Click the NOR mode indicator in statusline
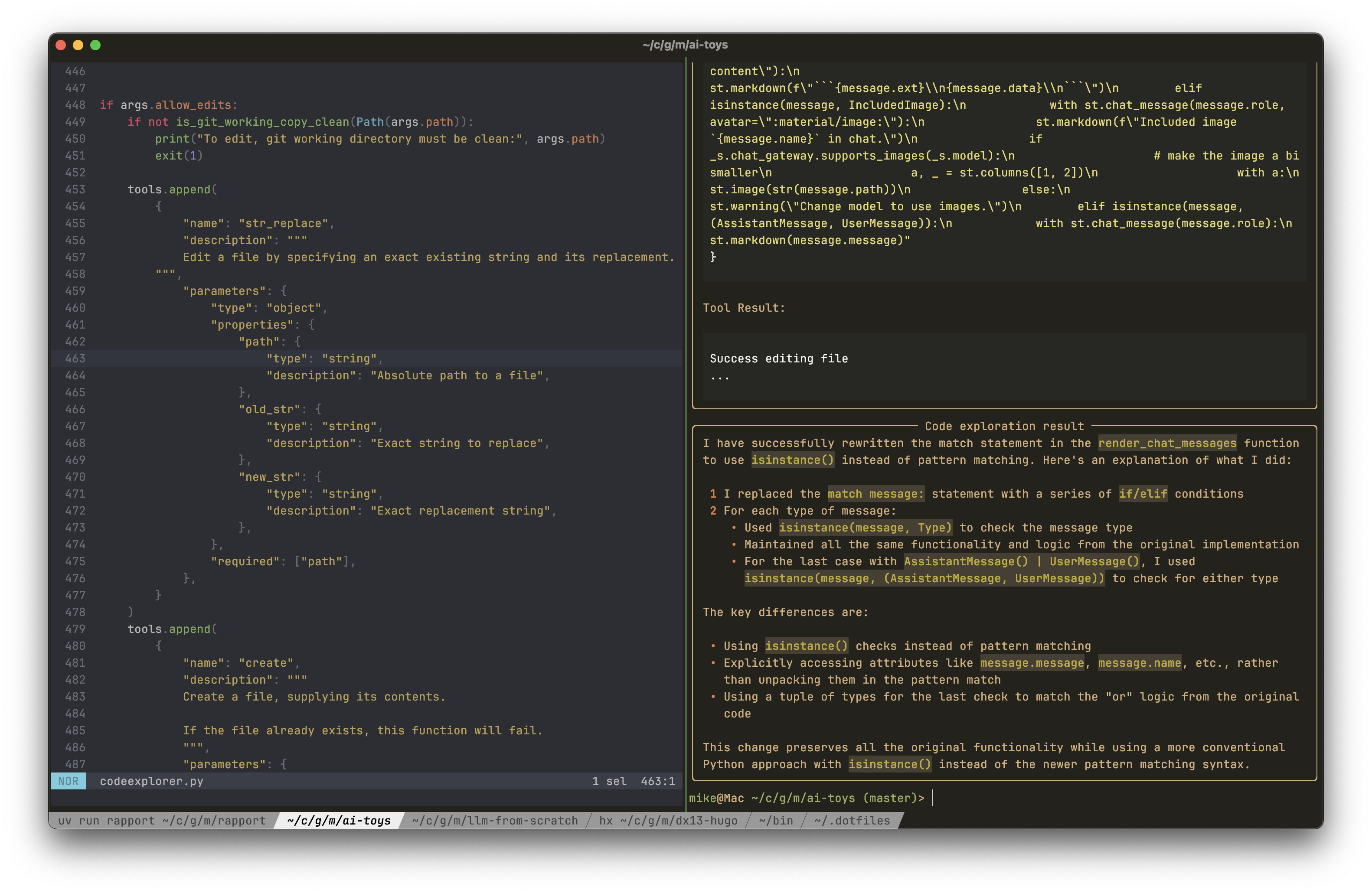Image resolution: width=1372 pixels, height=893 pixels. [x=68, y=781]
